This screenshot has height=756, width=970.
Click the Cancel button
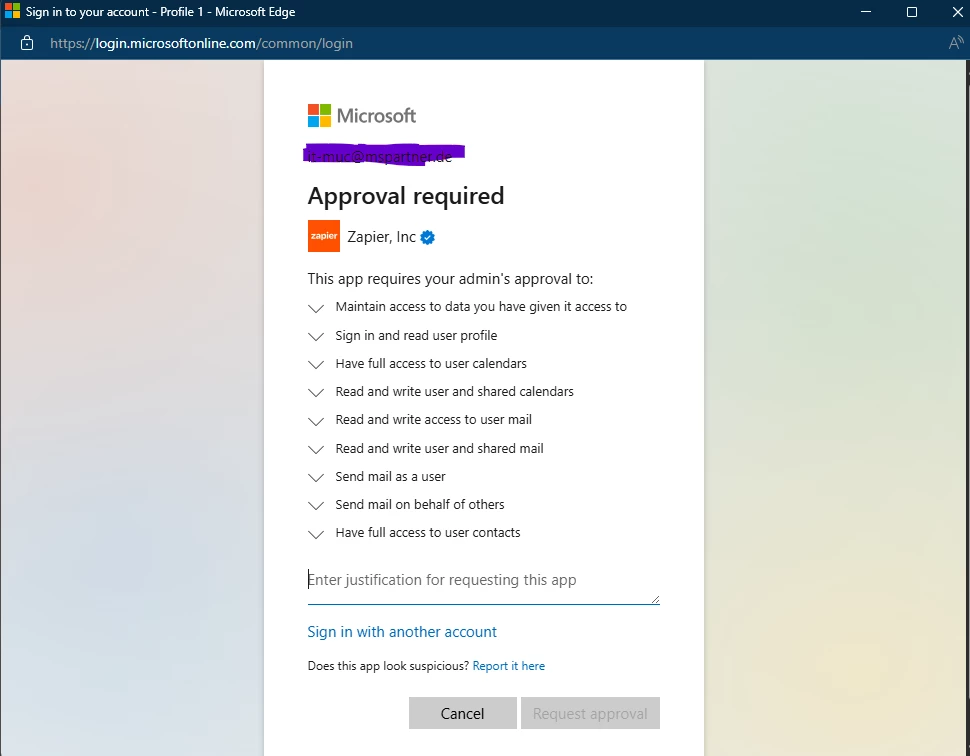(x=462, y=713)
